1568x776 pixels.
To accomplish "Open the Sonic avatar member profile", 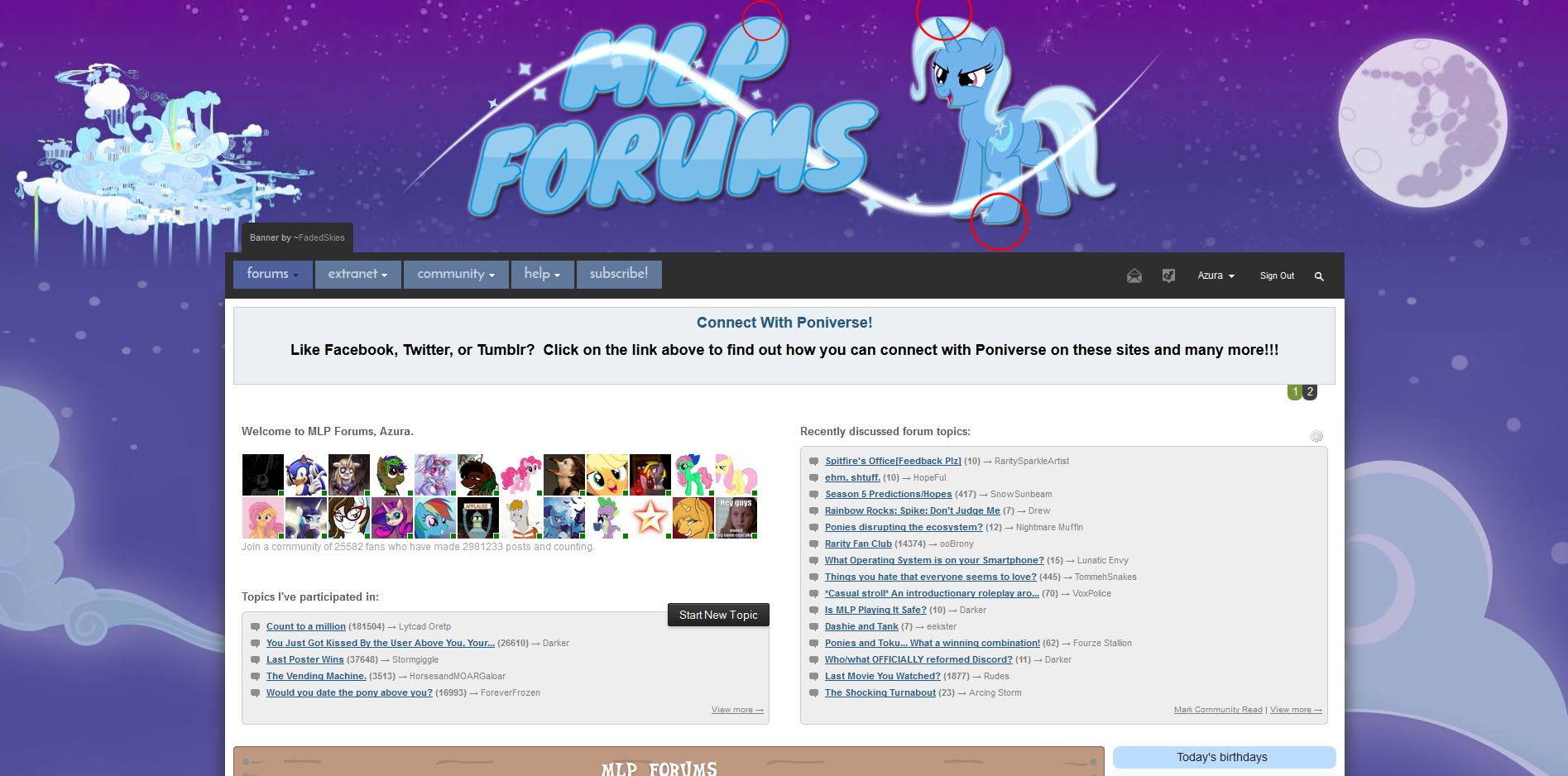I will 306,475.
